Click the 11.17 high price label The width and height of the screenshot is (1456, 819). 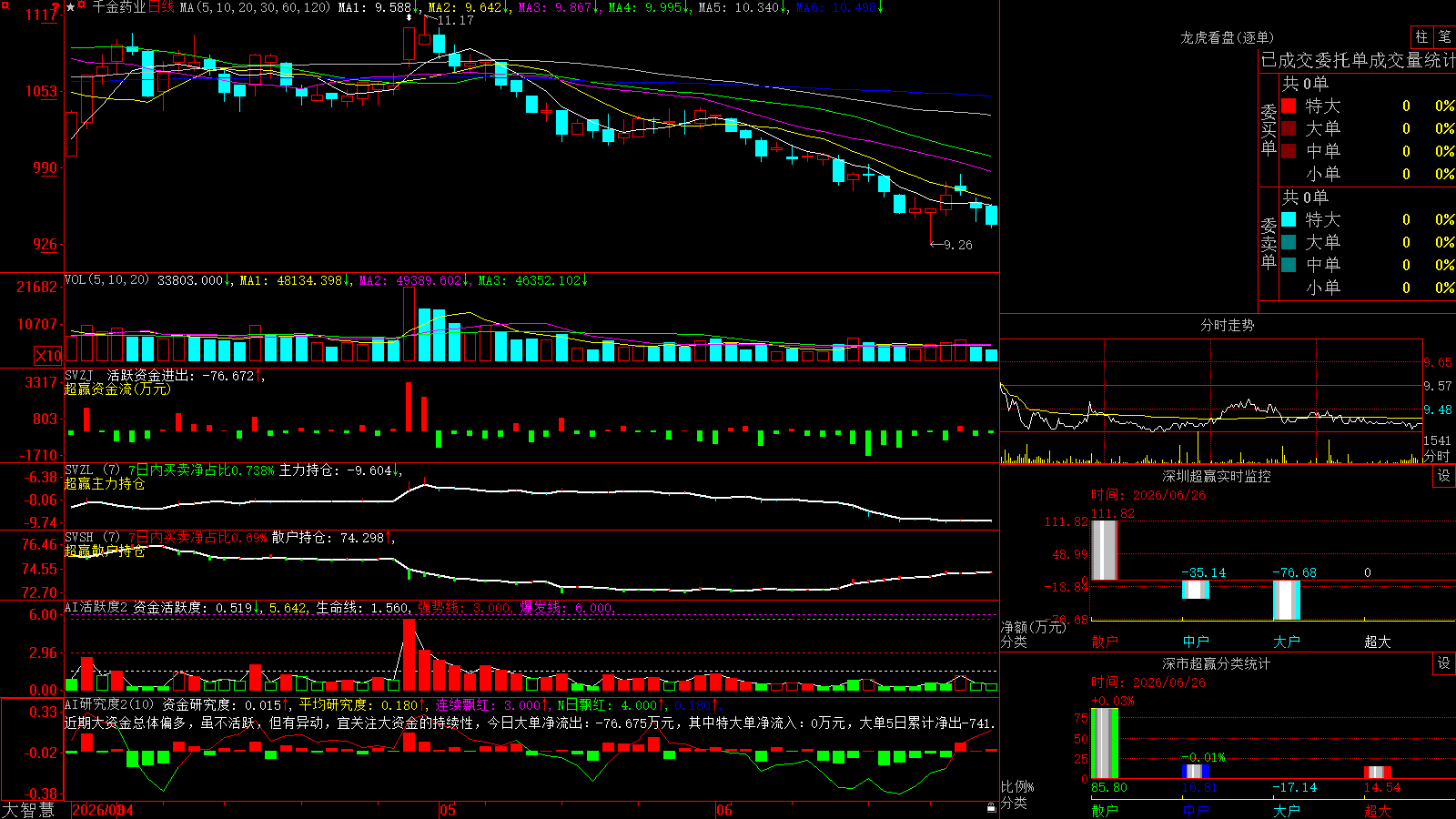coord(455,20)
